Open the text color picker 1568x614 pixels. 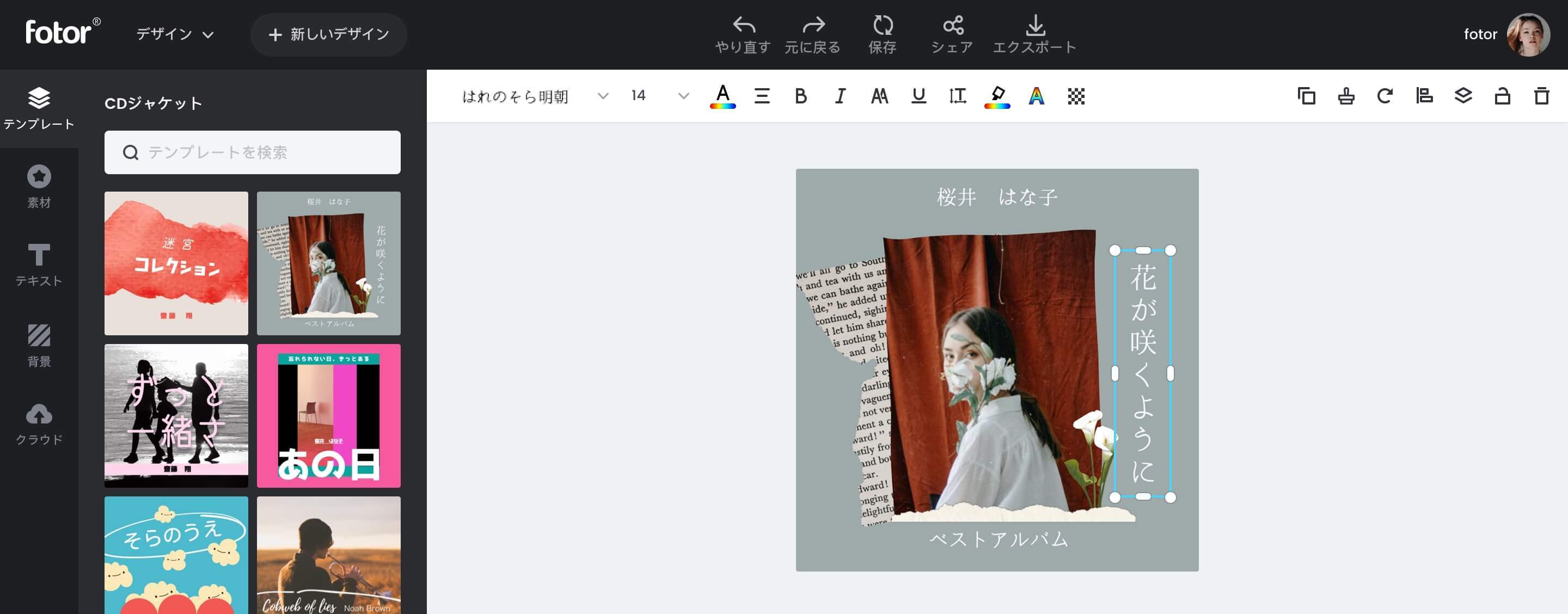coord(722,96)
